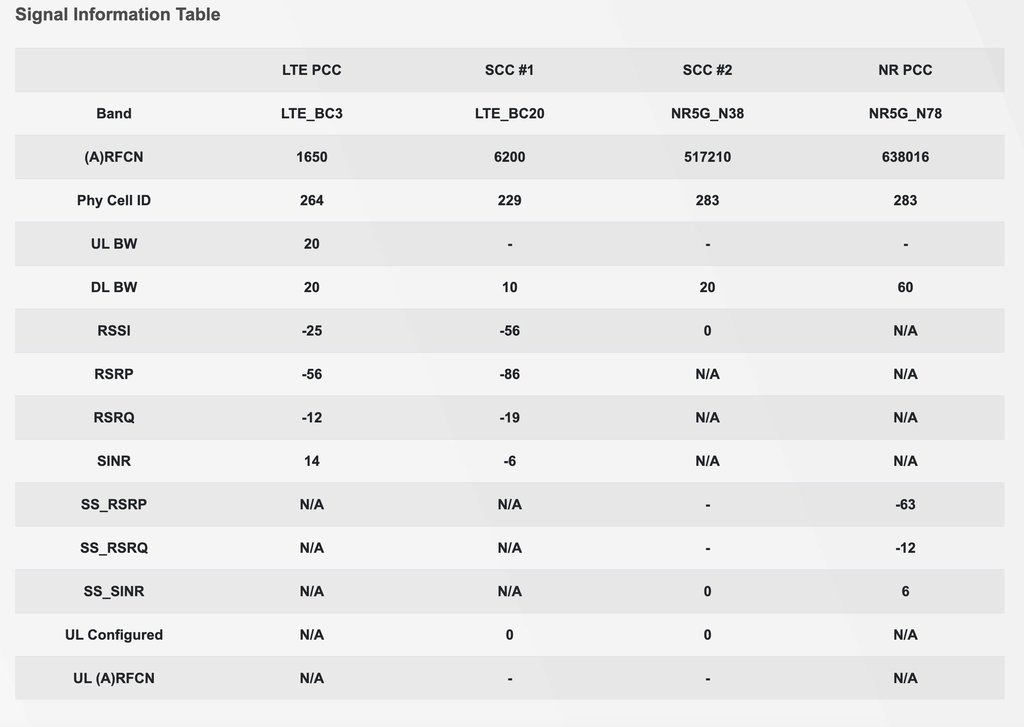Click the UL (A)RFCN row label

tap(114, 678)
